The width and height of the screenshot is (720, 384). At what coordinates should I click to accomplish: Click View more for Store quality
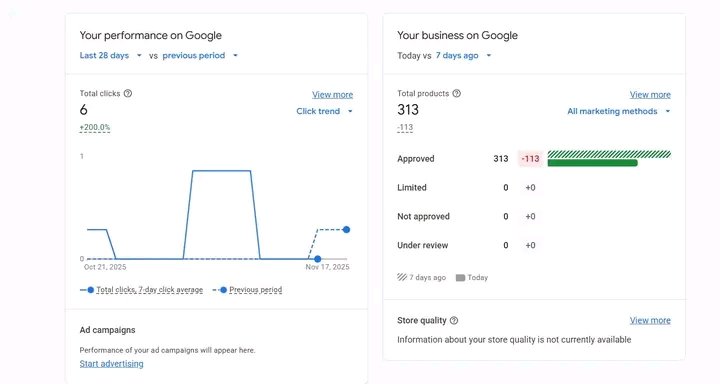[x=650, y=320]
